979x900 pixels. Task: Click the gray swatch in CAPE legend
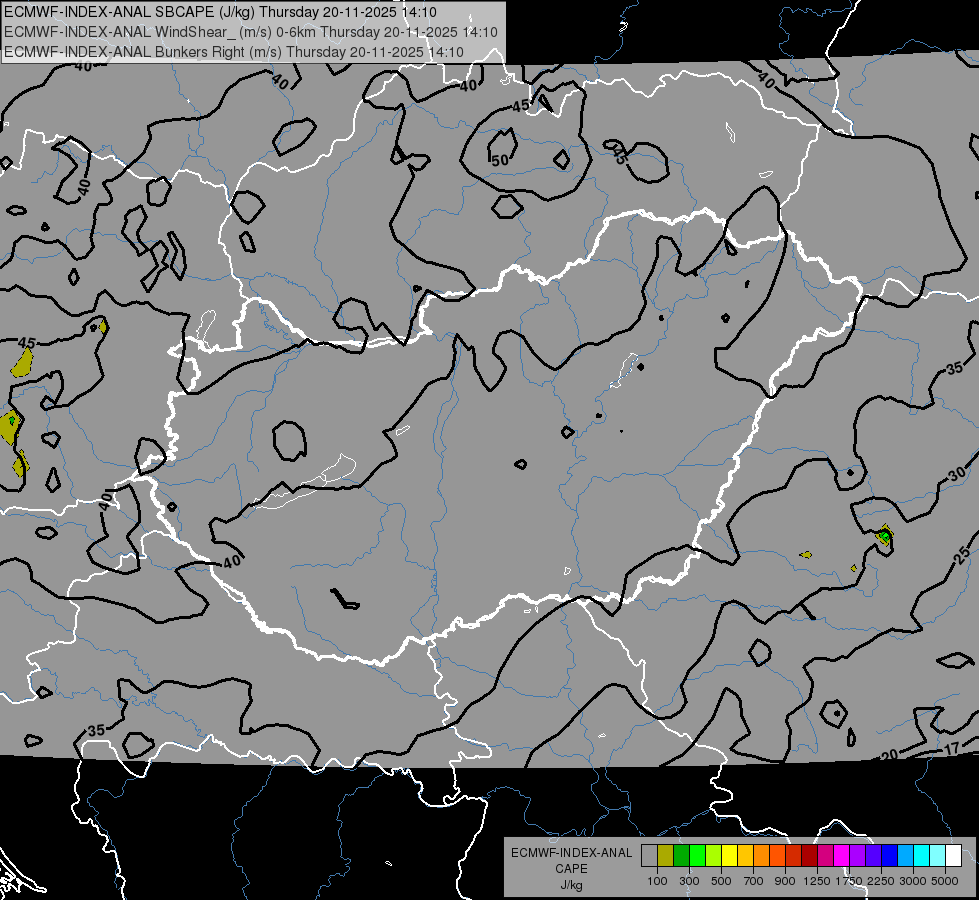pos(650,856)
